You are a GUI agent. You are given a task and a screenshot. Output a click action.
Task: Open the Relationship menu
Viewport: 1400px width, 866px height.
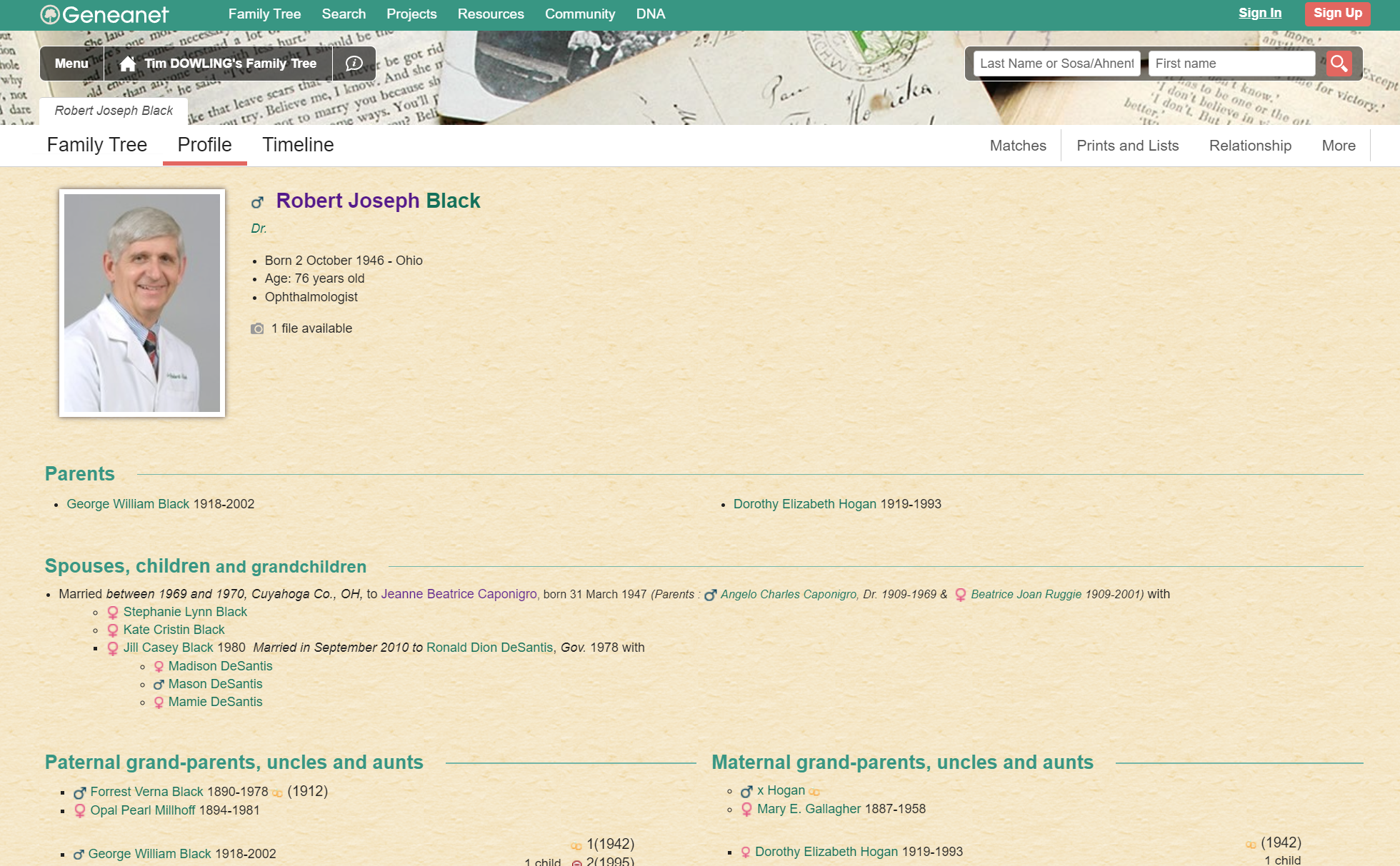(1250, 146)
